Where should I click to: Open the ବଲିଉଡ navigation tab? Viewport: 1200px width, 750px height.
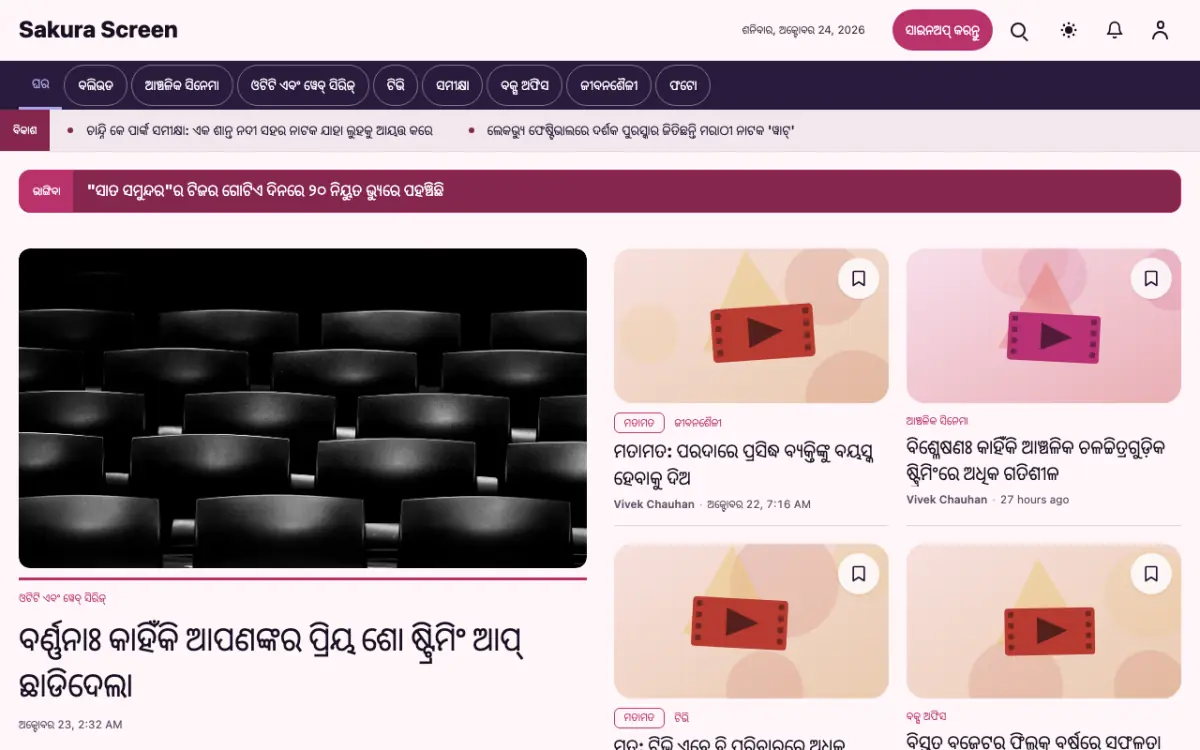point(96,86)
